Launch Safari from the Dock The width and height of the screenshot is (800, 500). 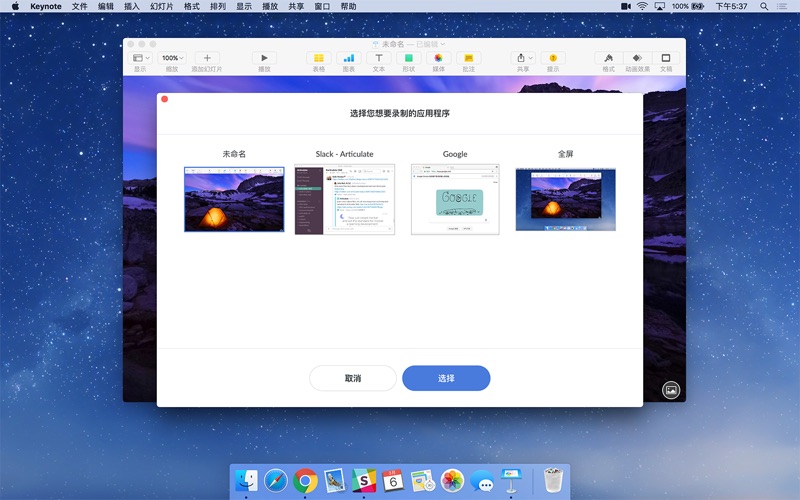coord(276,481)
